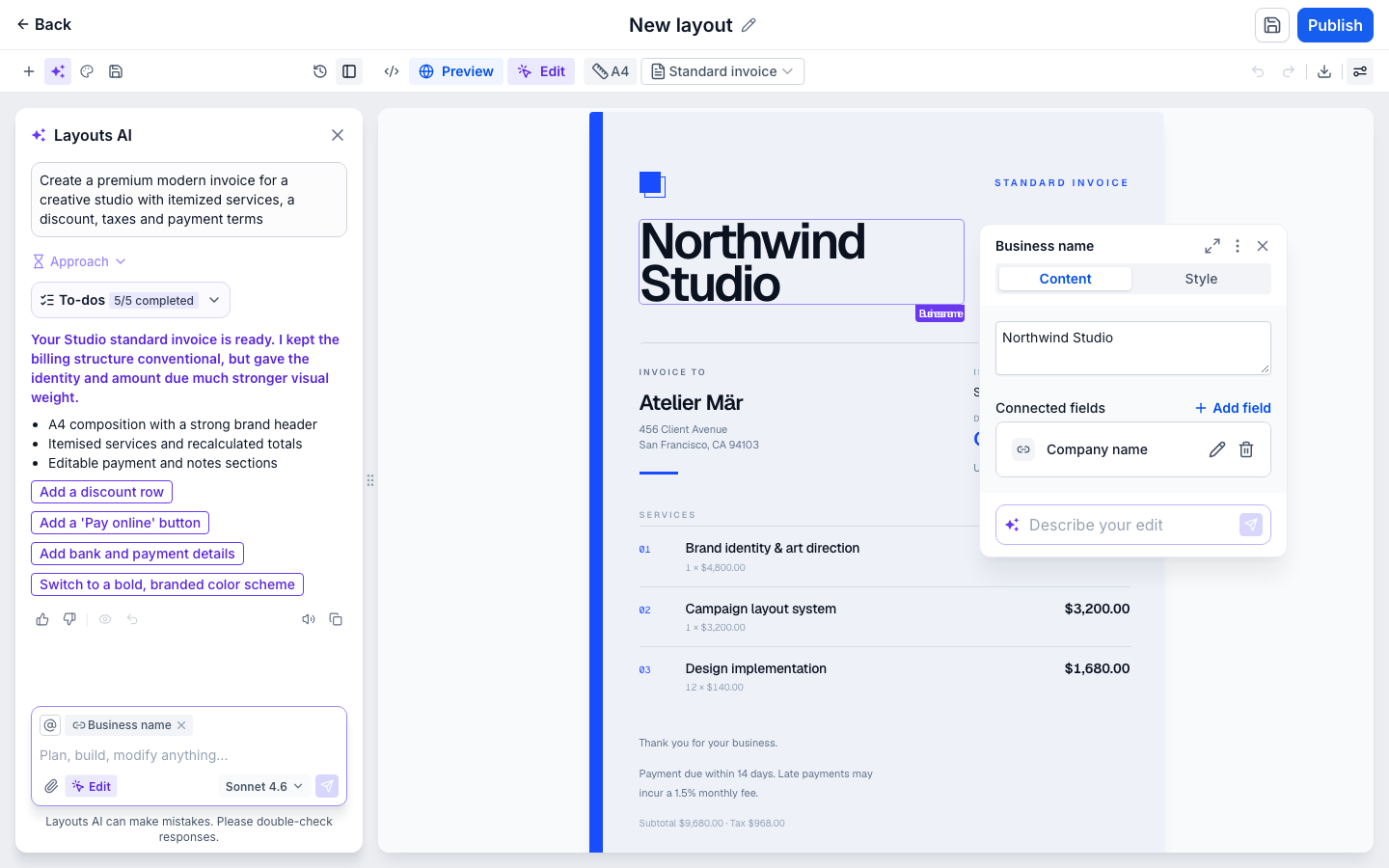The image size is (1389, 868).
Task: Remove the Business name chip
Action: pyautogui.click(x=181, y=725)
